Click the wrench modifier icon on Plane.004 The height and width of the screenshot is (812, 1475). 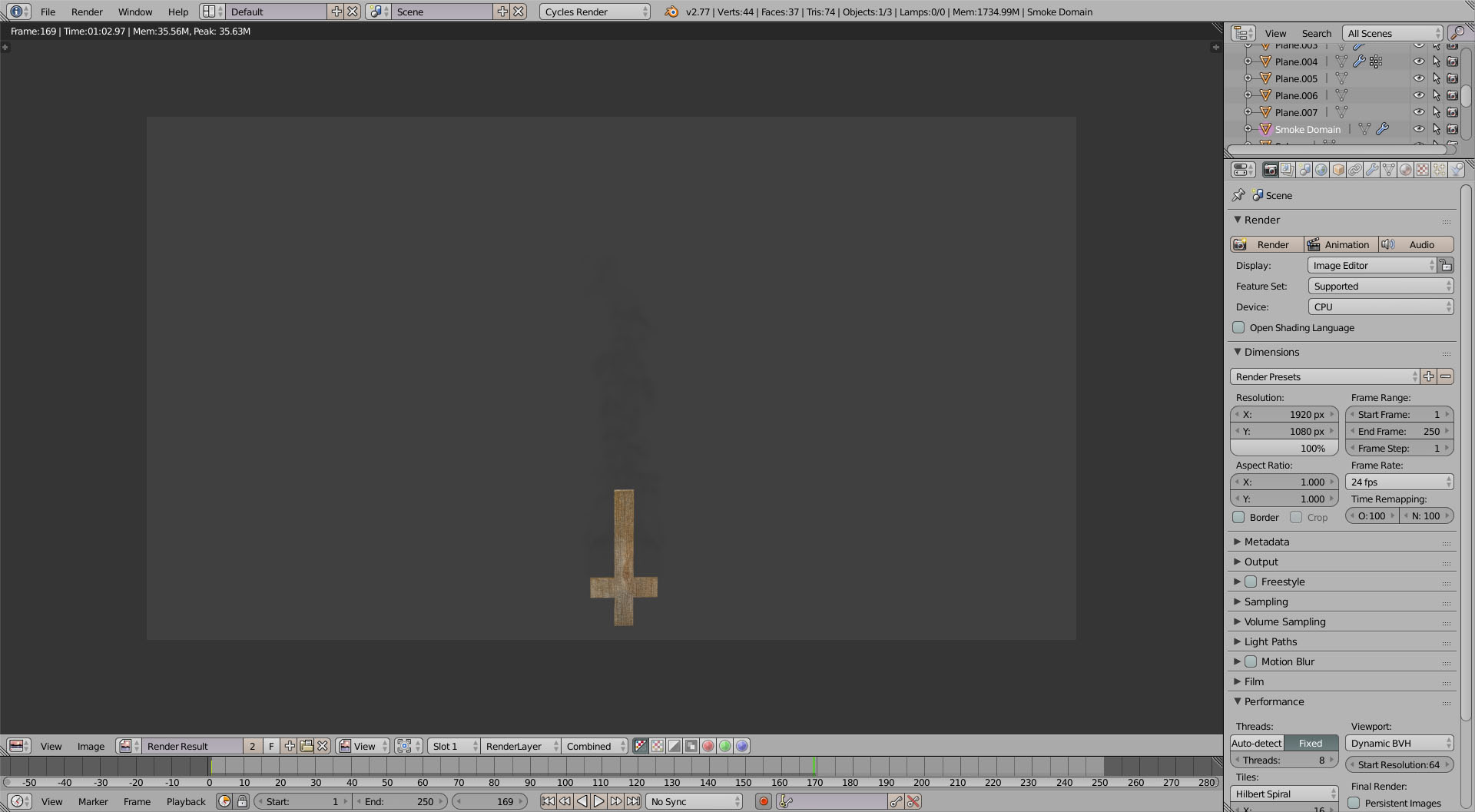click(x=1359, y=61)
